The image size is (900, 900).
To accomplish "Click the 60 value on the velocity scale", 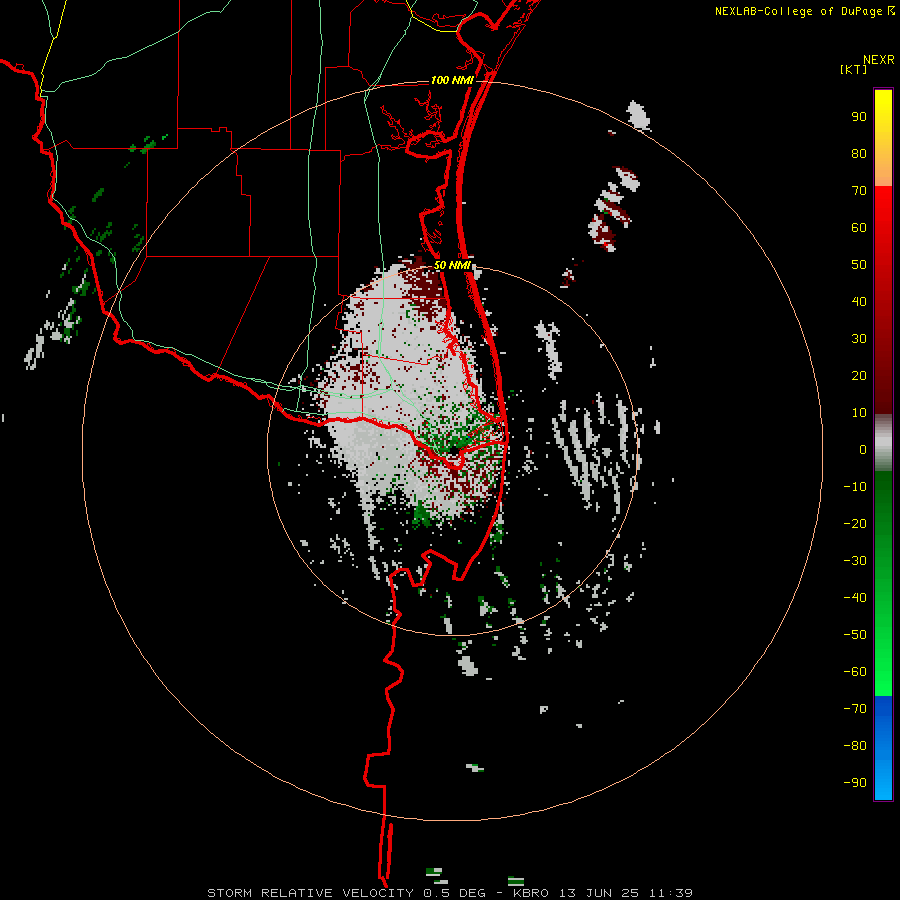I will tap(859, 228).
